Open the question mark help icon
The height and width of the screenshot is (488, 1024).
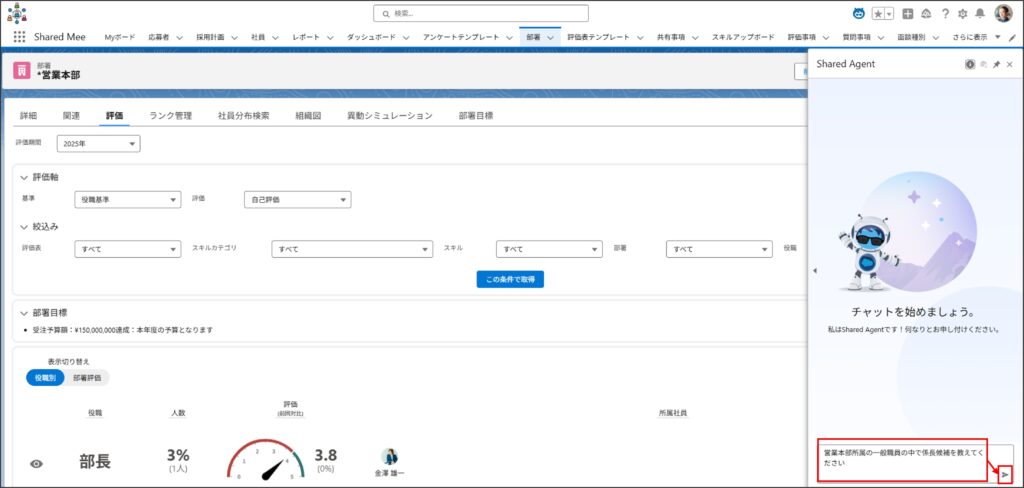(945, 14)
